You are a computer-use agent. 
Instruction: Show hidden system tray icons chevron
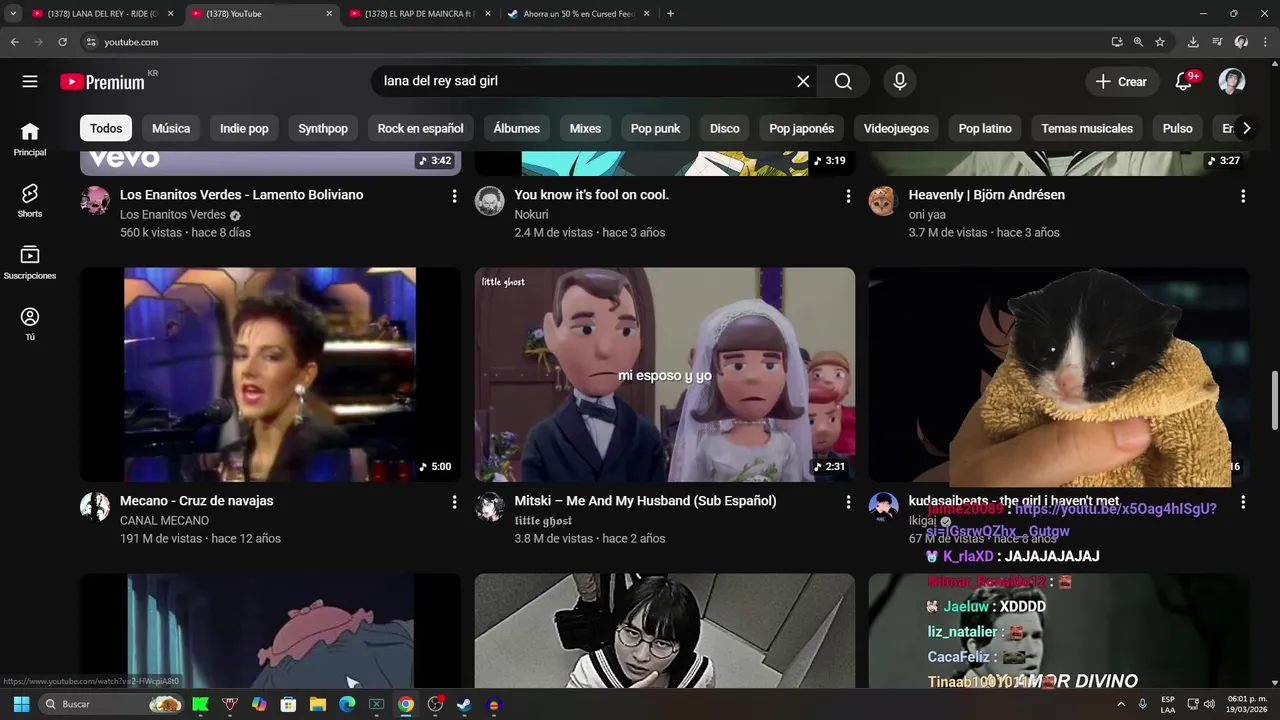pos(1120,704)
